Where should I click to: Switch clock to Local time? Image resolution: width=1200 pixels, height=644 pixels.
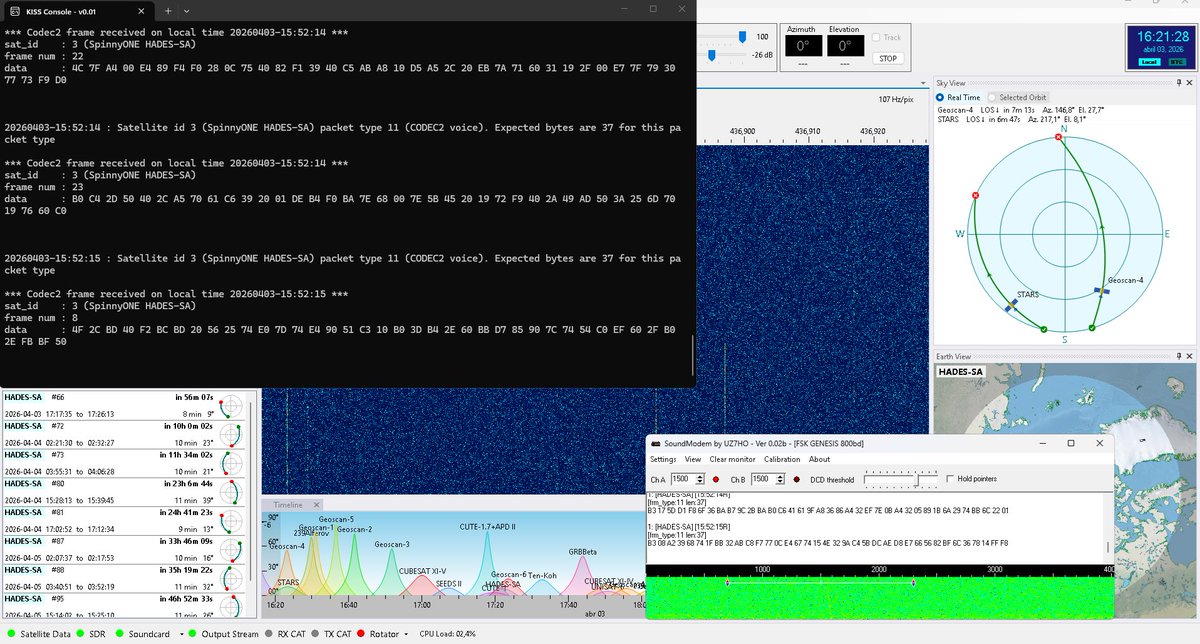coord(1148,62)
